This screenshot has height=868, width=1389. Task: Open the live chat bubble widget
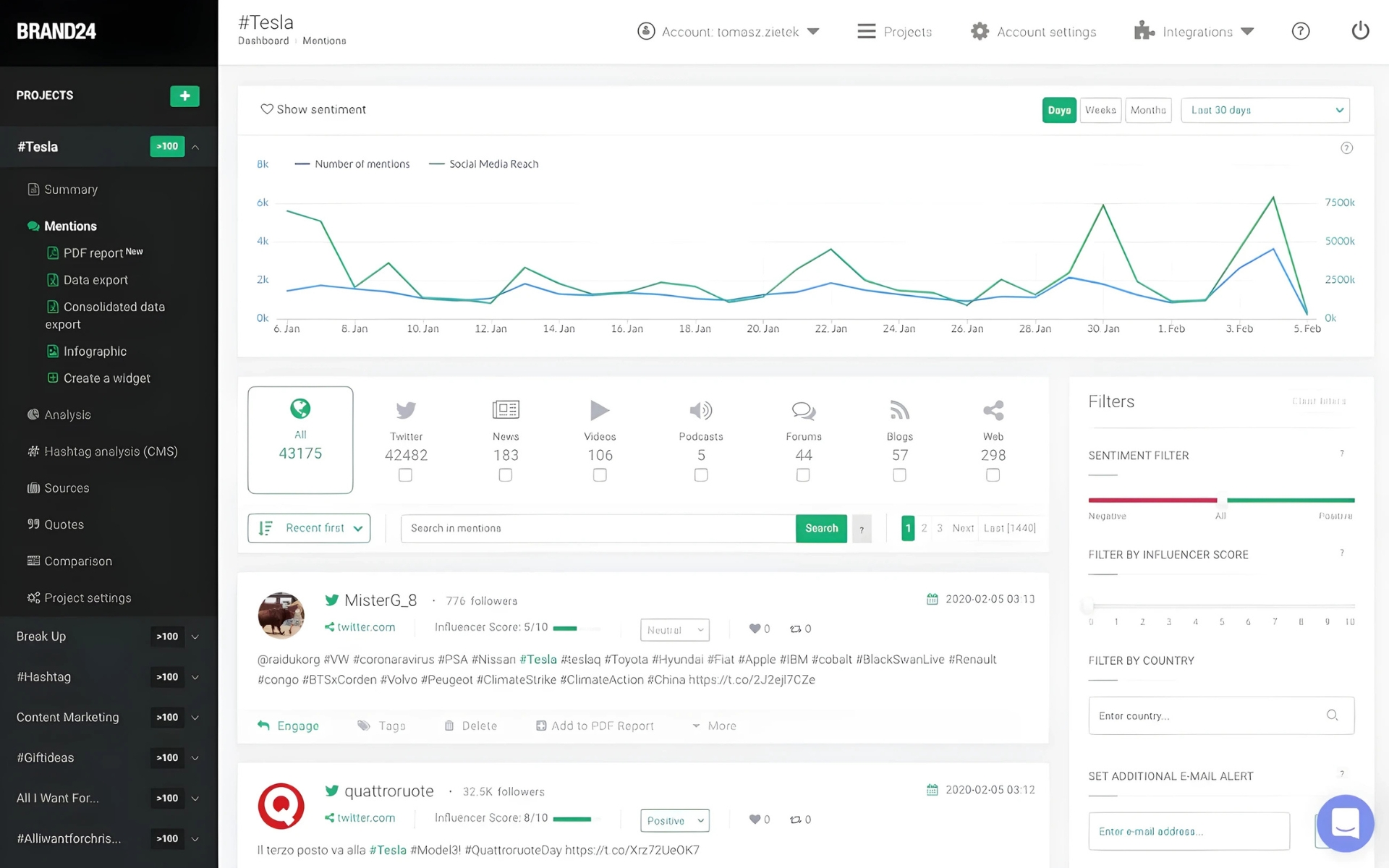coord(1346,823)
